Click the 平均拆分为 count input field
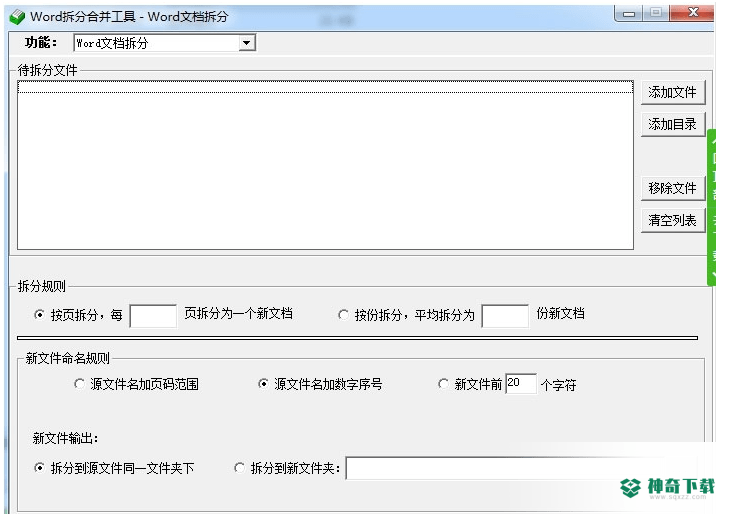This screenshot has width=729, height=514. (x=505, y=316)
